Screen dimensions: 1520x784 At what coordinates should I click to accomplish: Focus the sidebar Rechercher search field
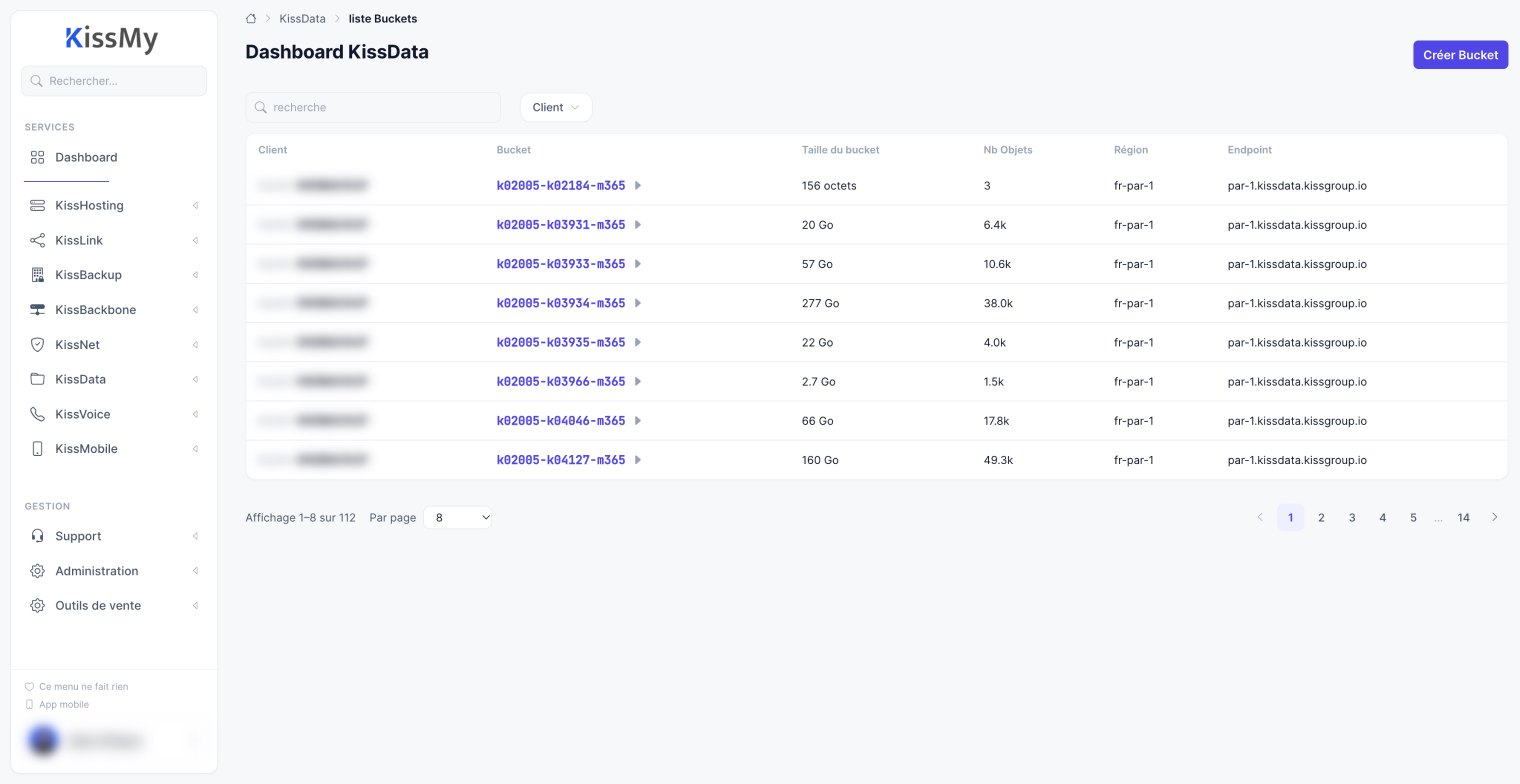[x=114, y=81]
